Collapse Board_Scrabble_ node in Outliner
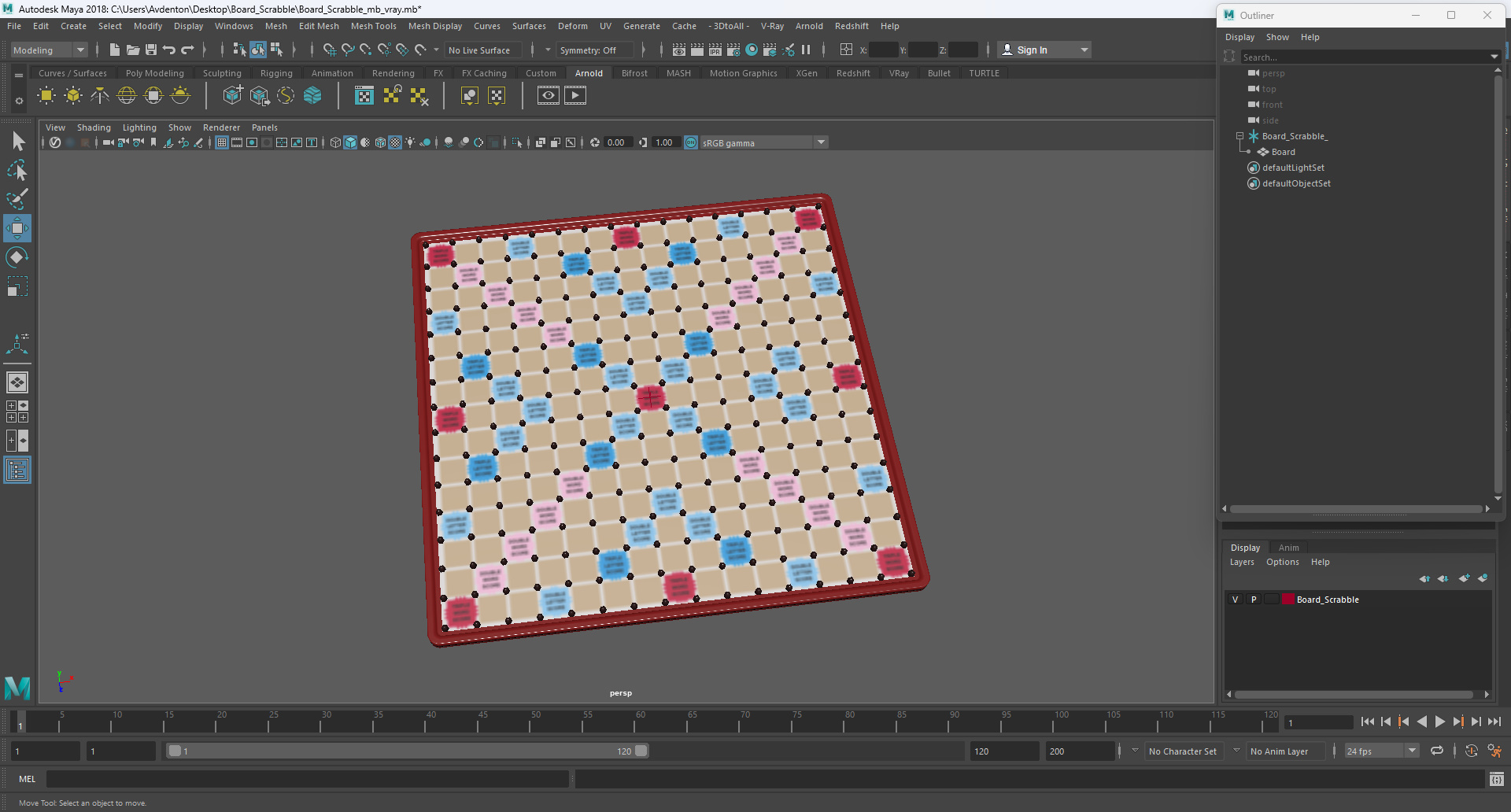1511x812 pixels. pyautogui.click(x=1240, y=136)
